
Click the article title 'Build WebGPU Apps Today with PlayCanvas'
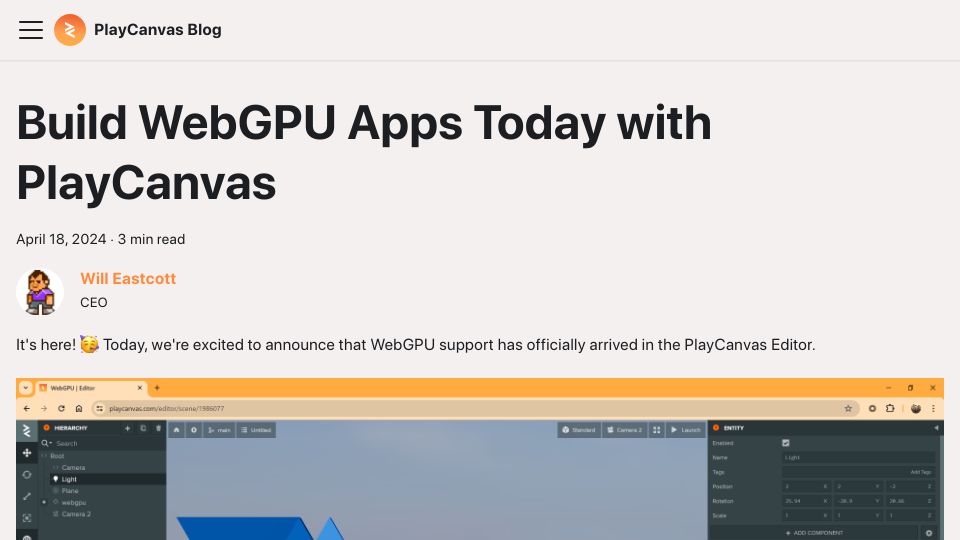(364, 153)
